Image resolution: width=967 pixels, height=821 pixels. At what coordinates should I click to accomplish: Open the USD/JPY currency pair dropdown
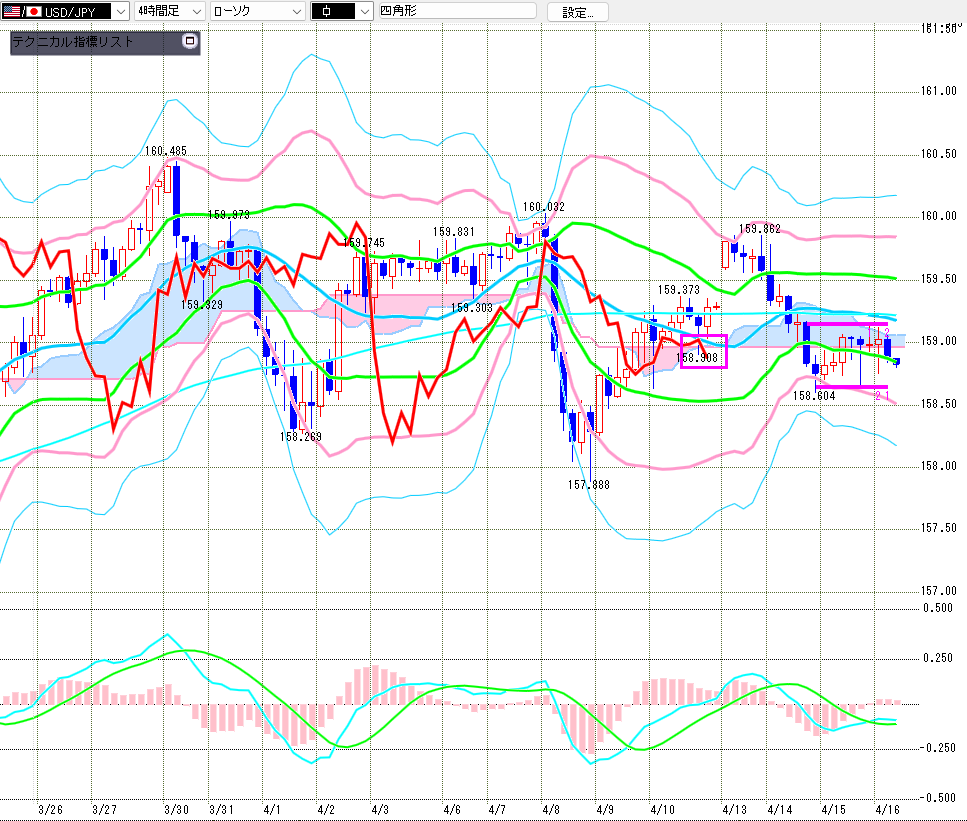(x=118, y=12)
